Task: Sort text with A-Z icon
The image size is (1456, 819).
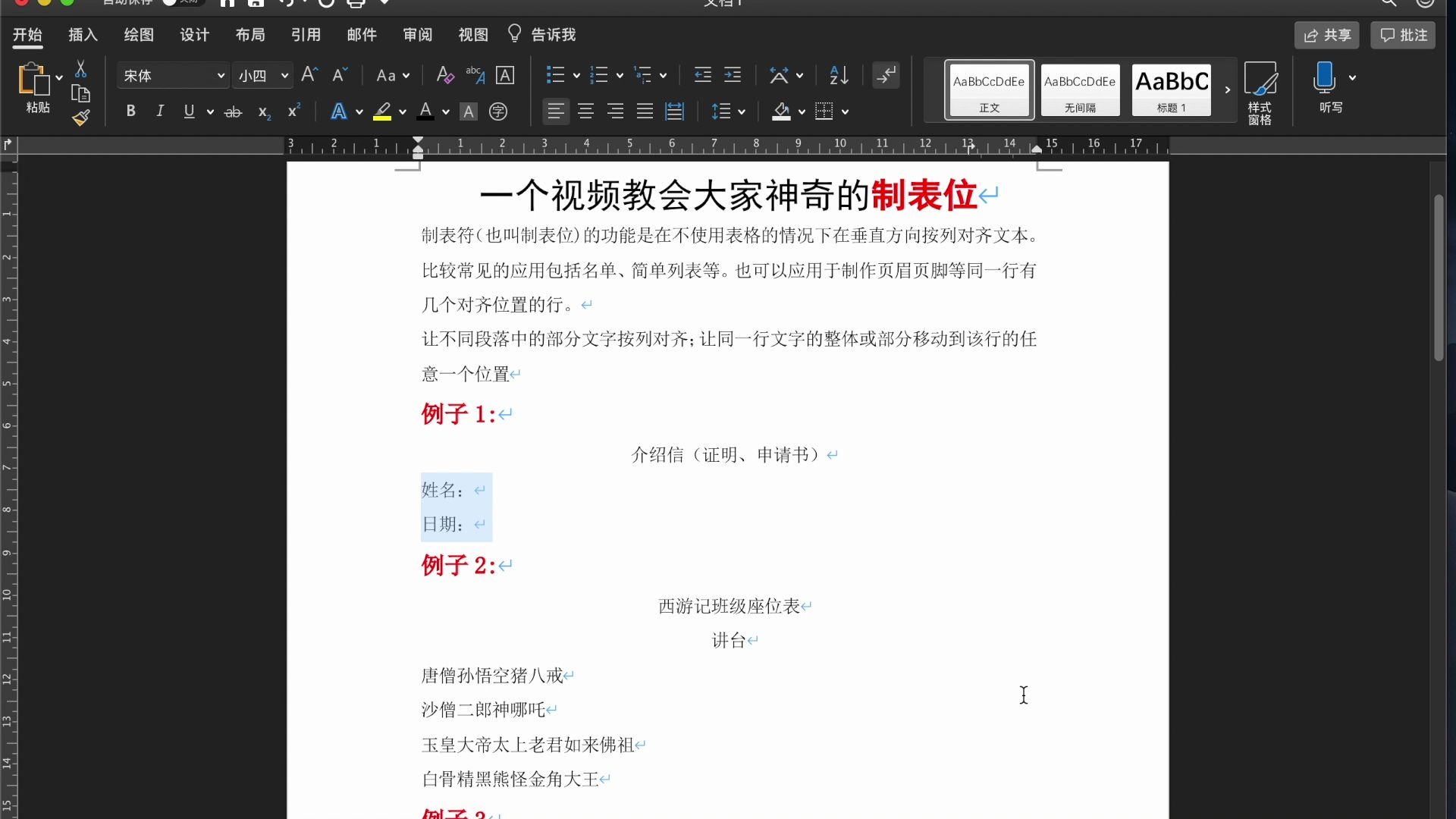Action: (839, 75)
